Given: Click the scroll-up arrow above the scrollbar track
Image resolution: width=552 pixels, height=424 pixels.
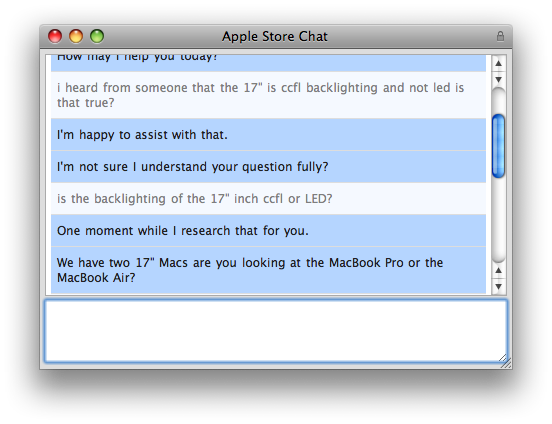Looking at the screenshot, I should coord(498,63).
